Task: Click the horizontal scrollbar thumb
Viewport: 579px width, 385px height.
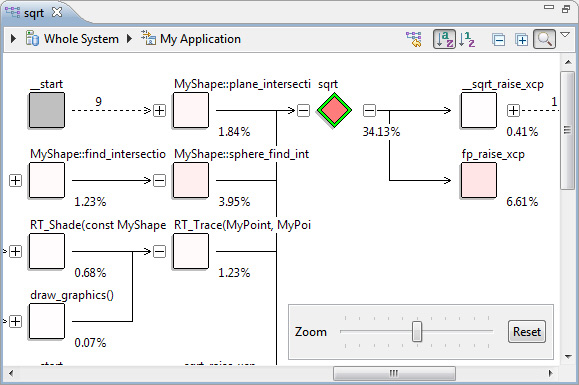Action: pos(394,373)
